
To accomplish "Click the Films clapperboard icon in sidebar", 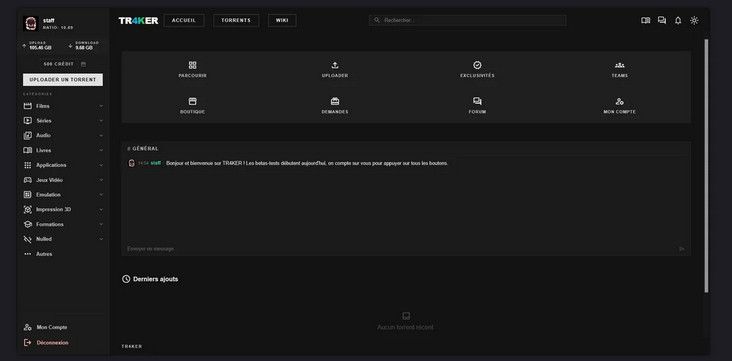I will (28, 106).
